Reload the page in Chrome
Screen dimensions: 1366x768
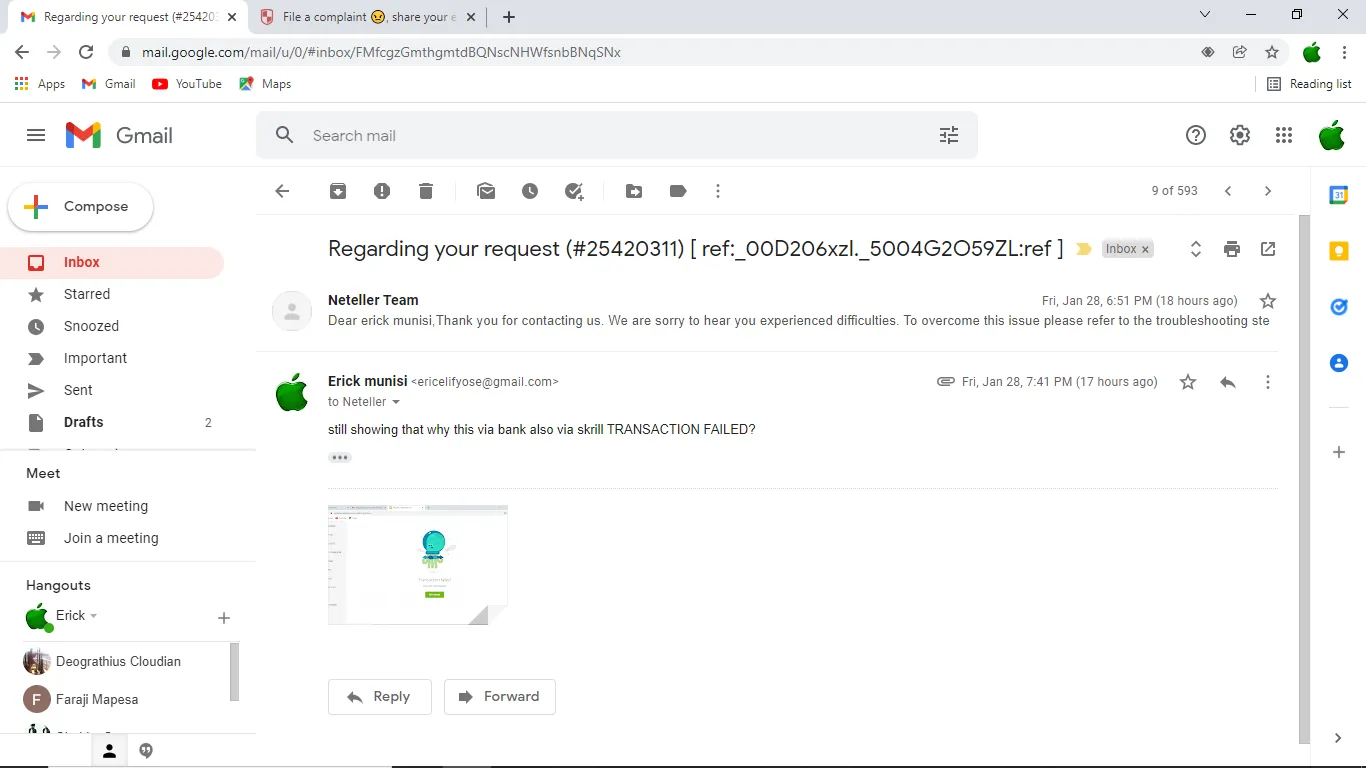[x=86, y=52]
